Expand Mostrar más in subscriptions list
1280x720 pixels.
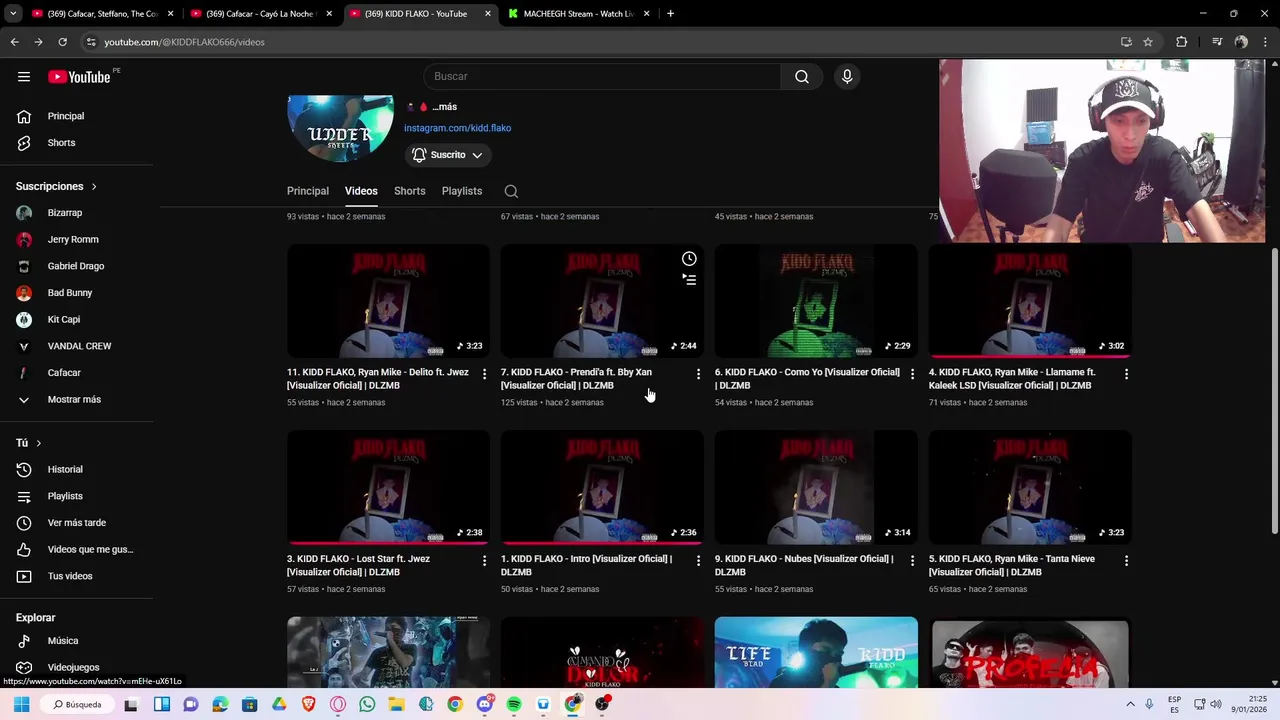tap(76, 399)
